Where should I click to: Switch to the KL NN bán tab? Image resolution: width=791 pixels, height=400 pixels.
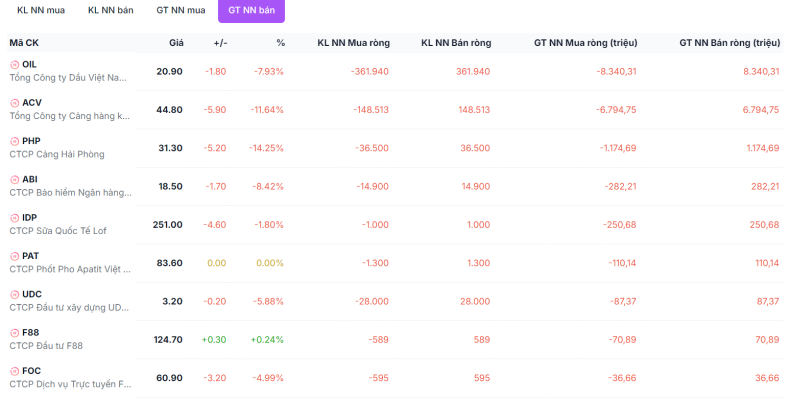(x=110, y=10)
